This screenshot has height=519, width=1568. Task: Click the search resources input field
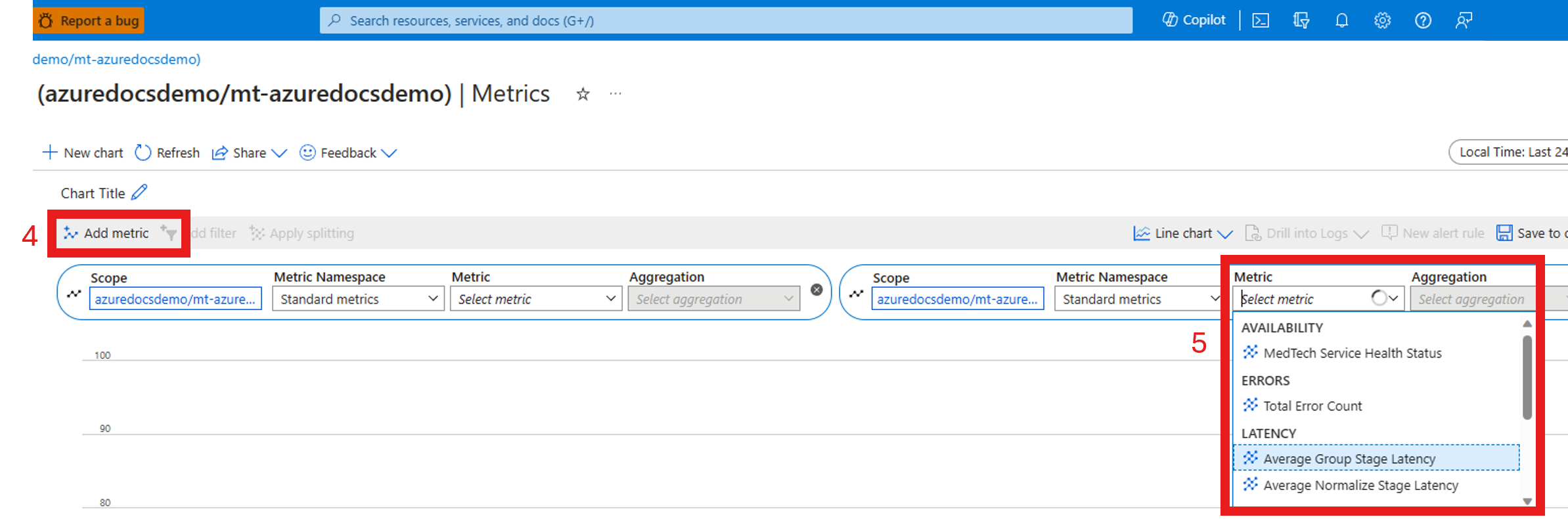coord(726,20)
